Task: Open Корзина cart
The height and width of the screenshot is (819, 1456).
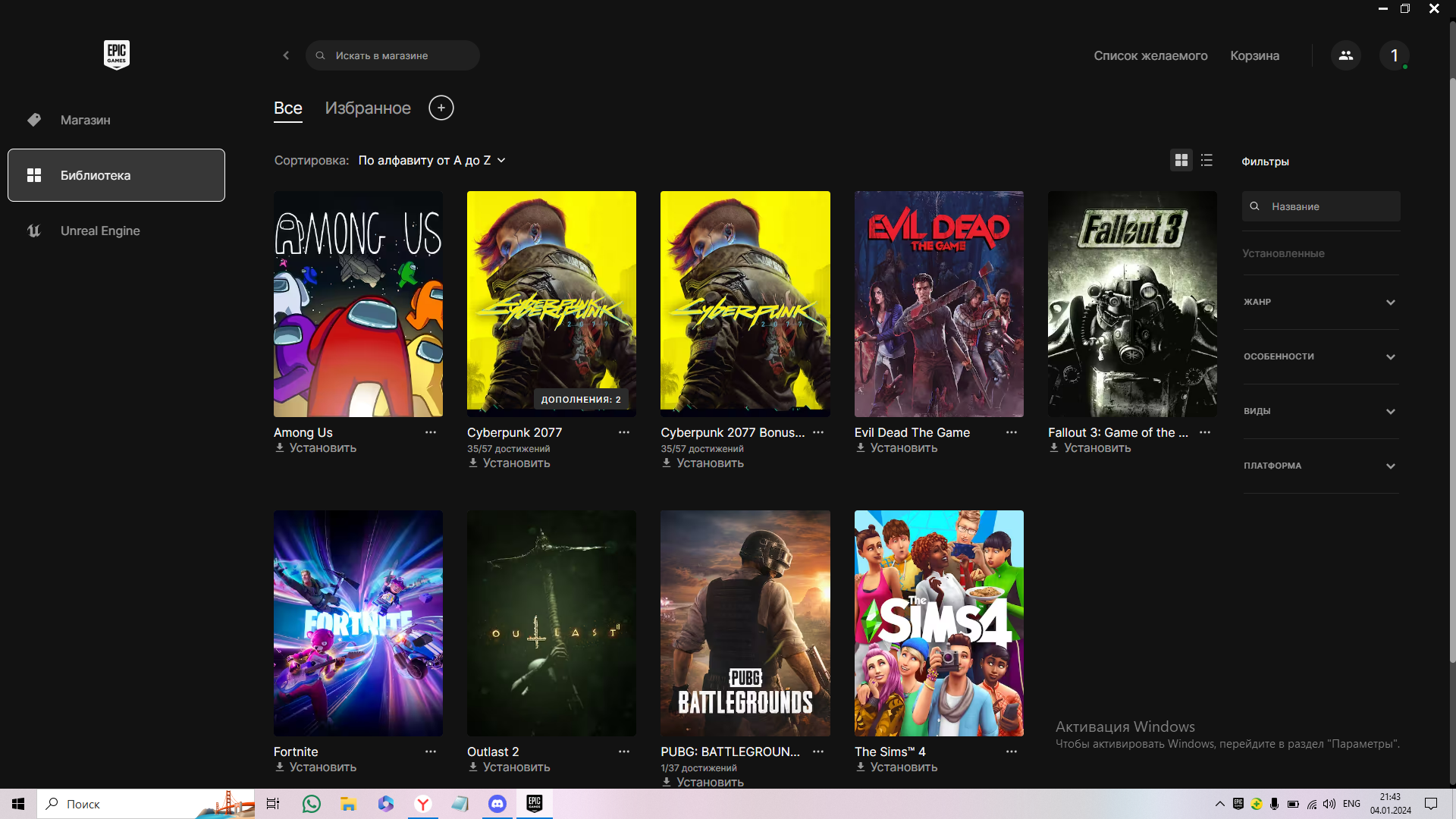Action: click(1254, 55)
